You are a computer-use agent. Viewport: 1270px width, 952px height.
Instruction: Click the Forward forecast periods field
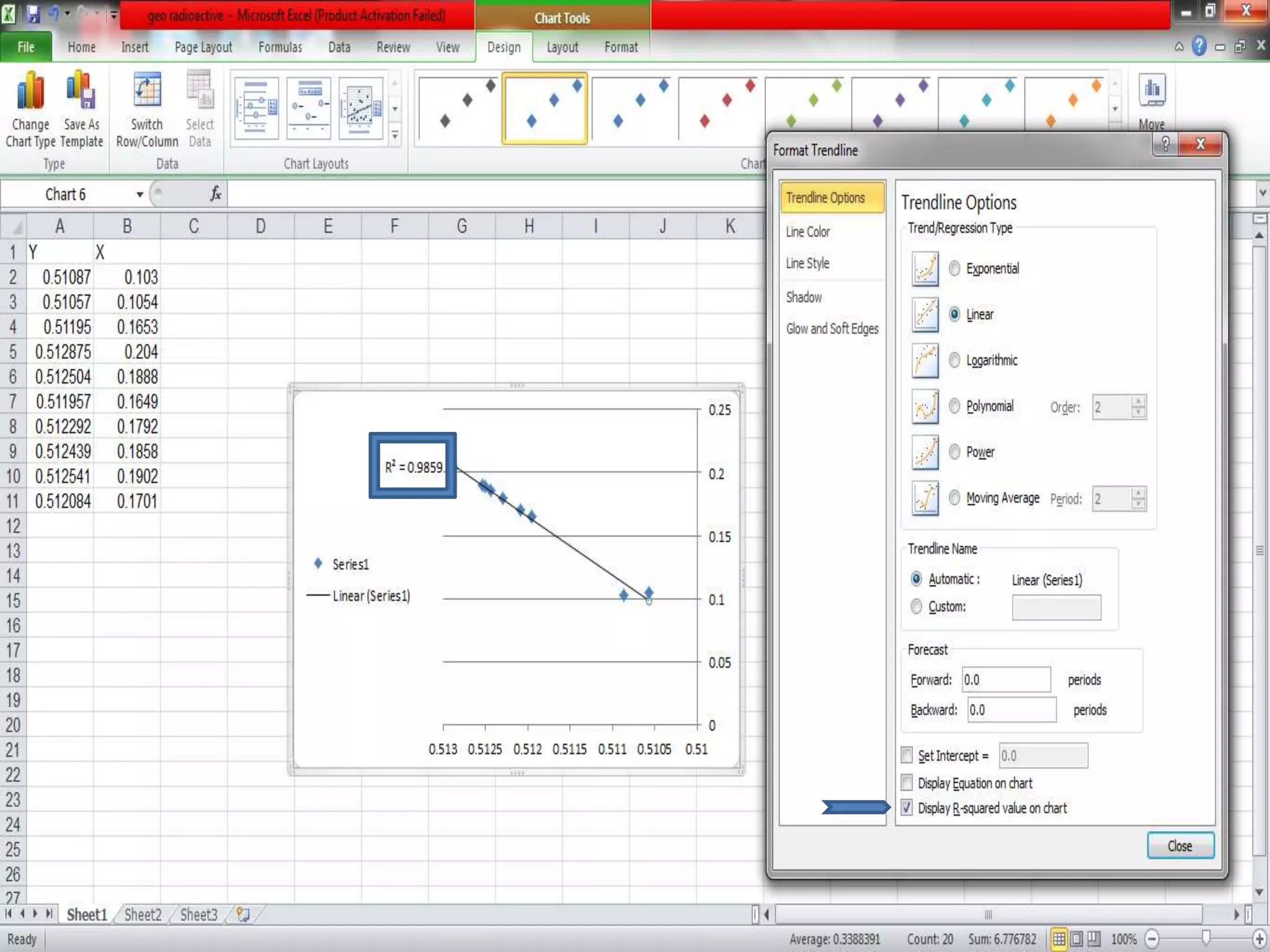(1005, 680)
